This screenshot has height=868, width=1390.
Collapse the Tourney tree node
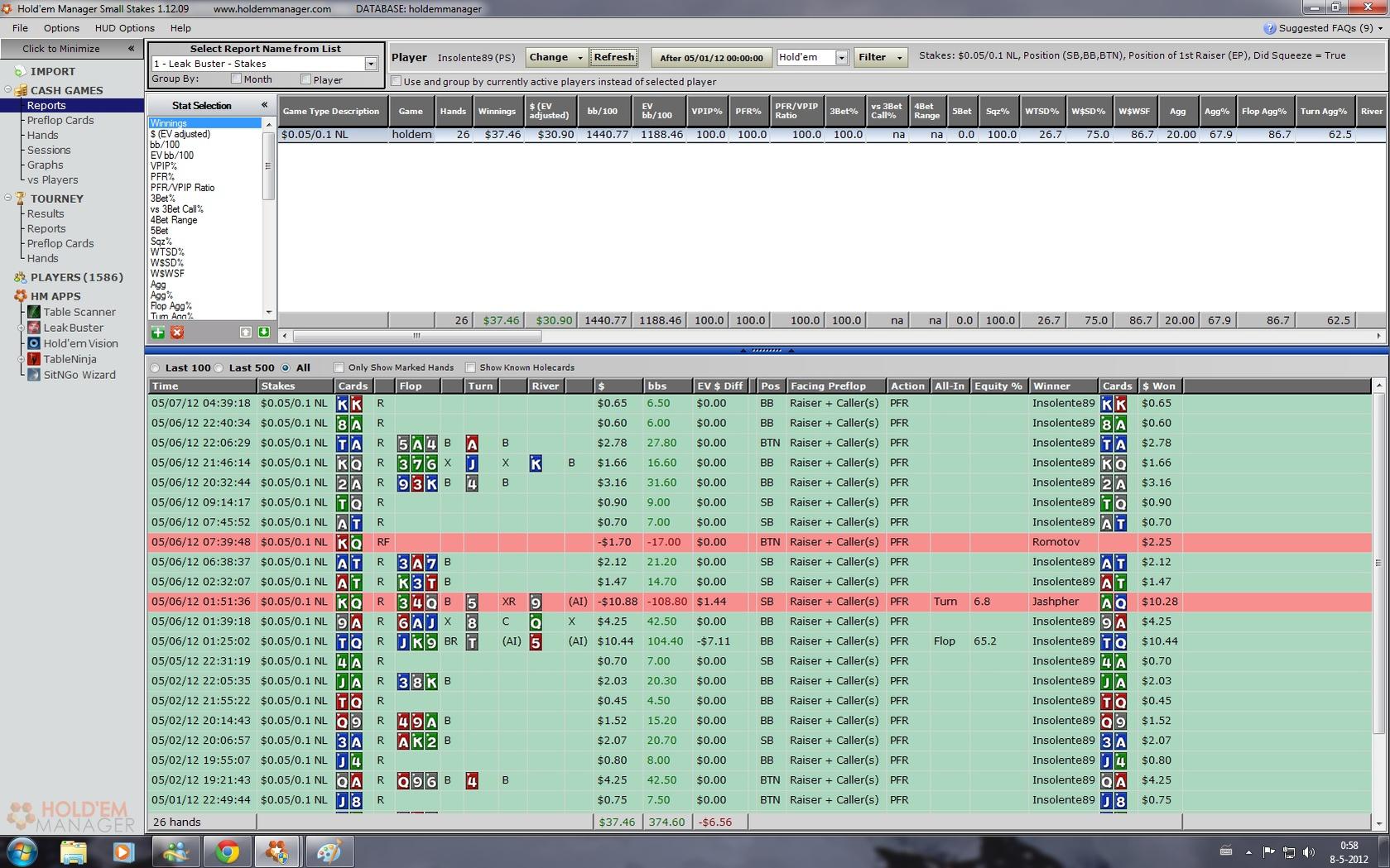tap(7, 198)
